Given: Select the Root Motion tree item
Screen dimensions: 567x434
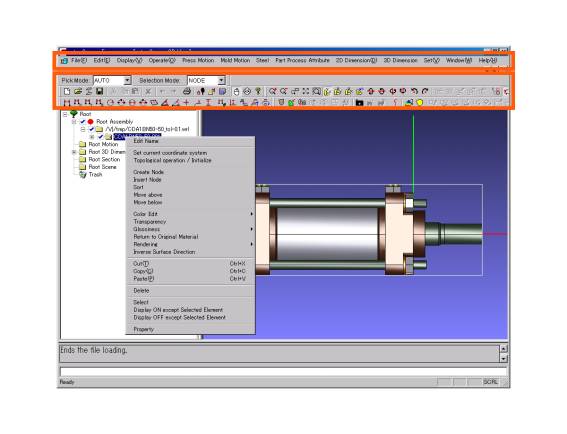Looking at the screenshot, I should (103, 144).
